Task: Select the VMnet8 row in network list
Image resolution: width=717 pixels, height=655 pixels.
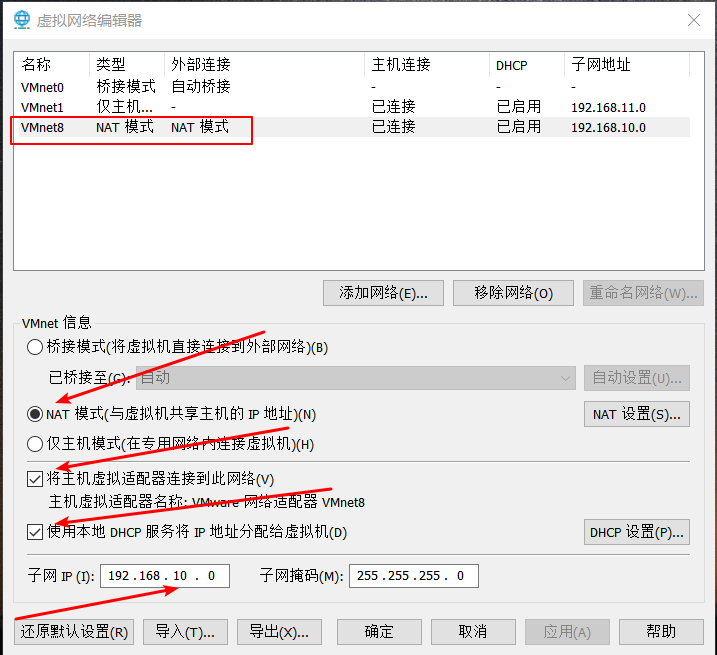Action: (x=354, y=127)
